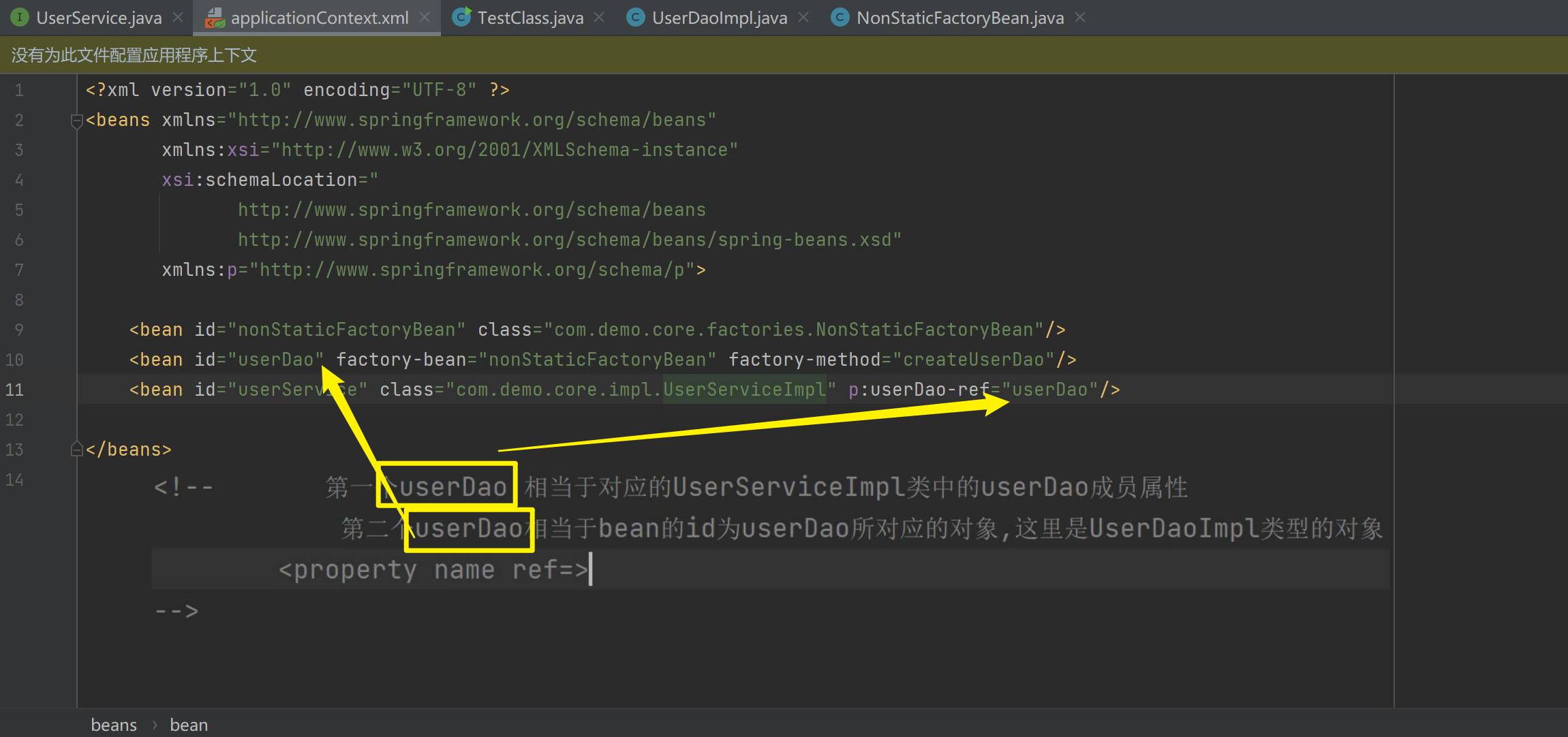Close the TestClass.java tab
This screenshot has height=737, width=1568.
coord(599,17)
